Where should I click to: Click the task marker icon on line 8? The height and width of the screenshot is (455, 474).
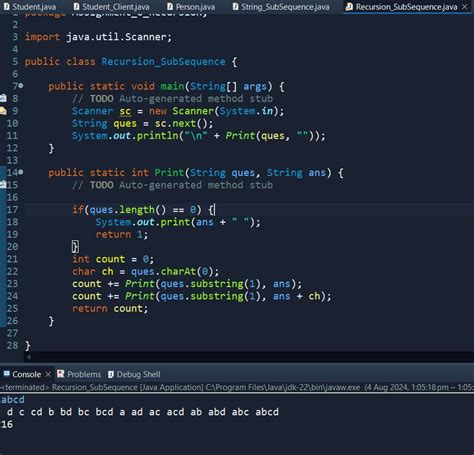pyautogui.click(x=3, y=98)
